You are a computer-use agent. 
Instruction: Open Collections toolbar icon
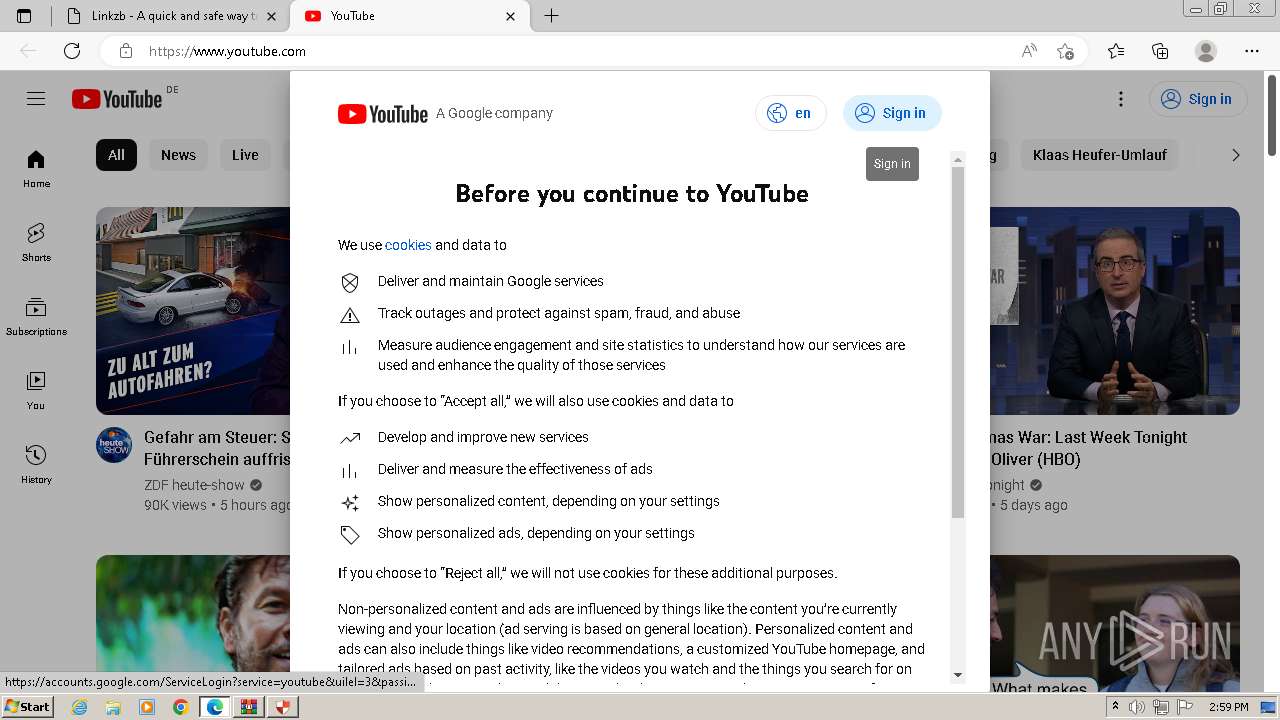click(1160, 51)
